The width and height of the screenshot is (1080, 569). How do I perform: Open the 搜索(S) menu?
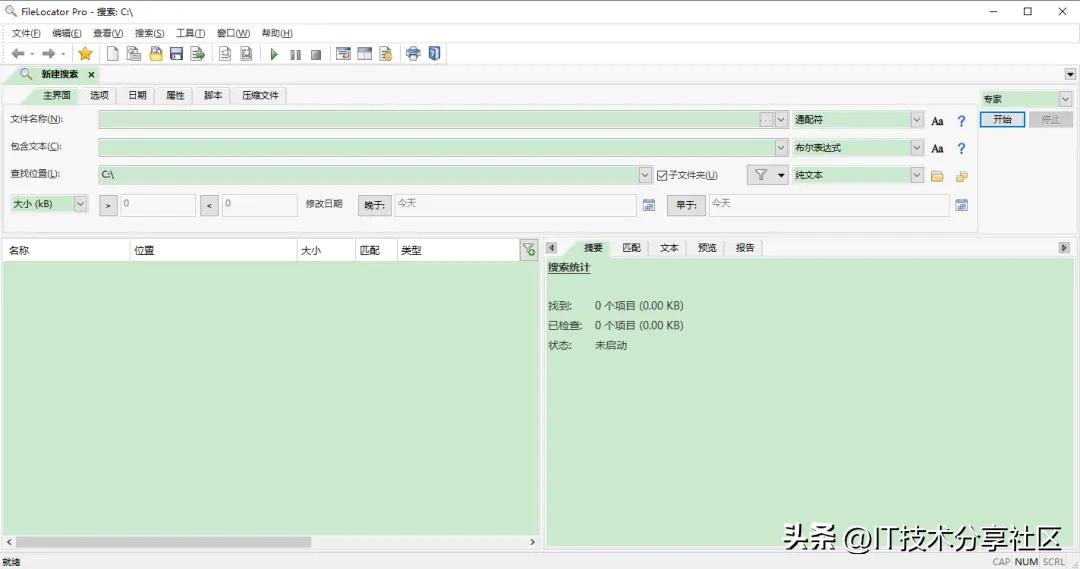tap(149, 33)
